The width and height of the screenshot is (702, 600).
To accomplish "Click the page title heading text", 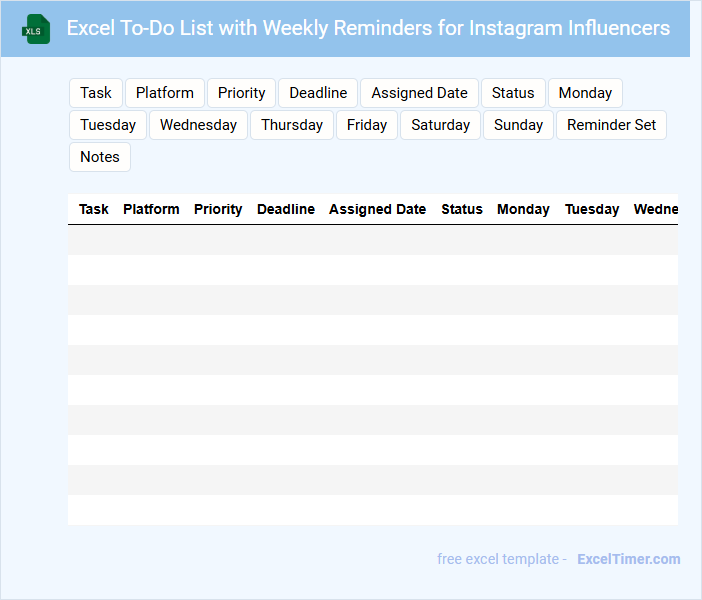I will tap(368, 28).
